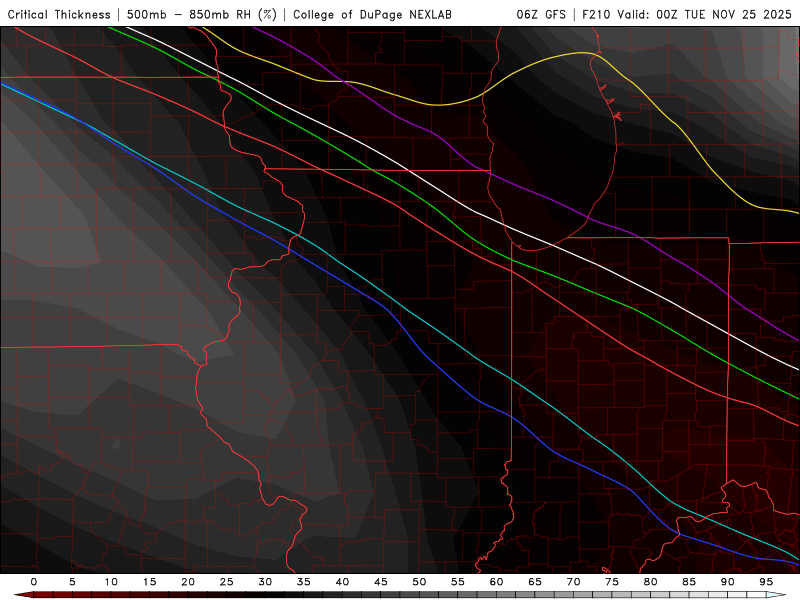Click the "F210" forecast hour text
This screenshot has height=600, width=800.
coord(597,14)
